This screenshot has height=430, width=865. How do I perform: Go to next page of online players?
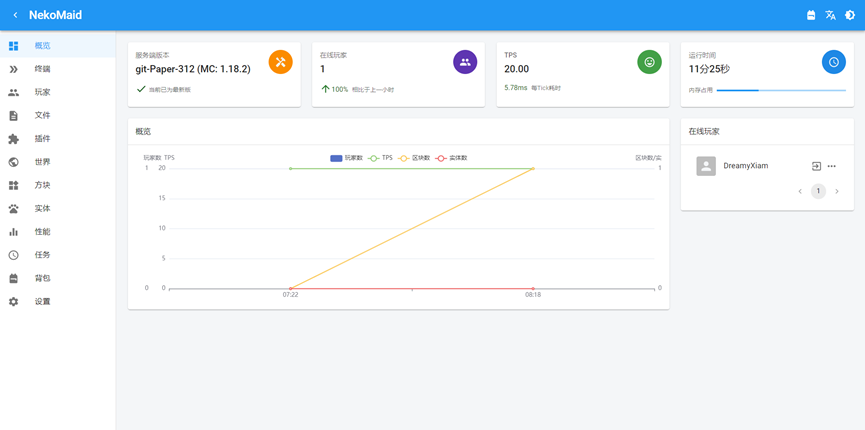coord(837,191)
